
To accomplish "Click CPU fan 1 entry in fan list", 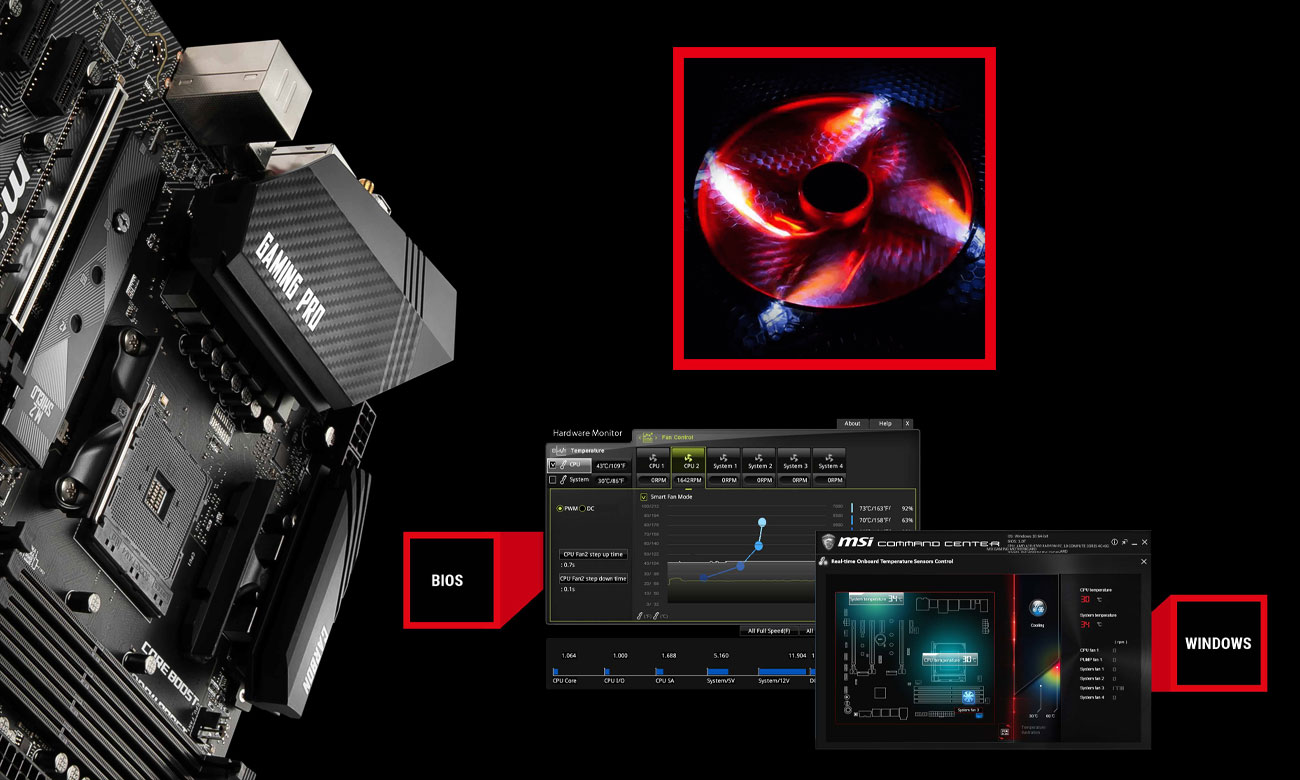I will [x=1098, y=650].
